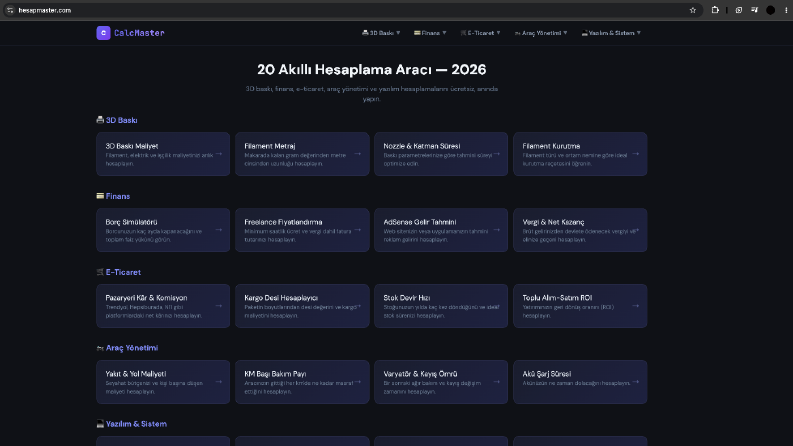793x446 pixels.
Task: Open the Kargo Desi Hesaplayıcı card
Action: coord(302,306)
